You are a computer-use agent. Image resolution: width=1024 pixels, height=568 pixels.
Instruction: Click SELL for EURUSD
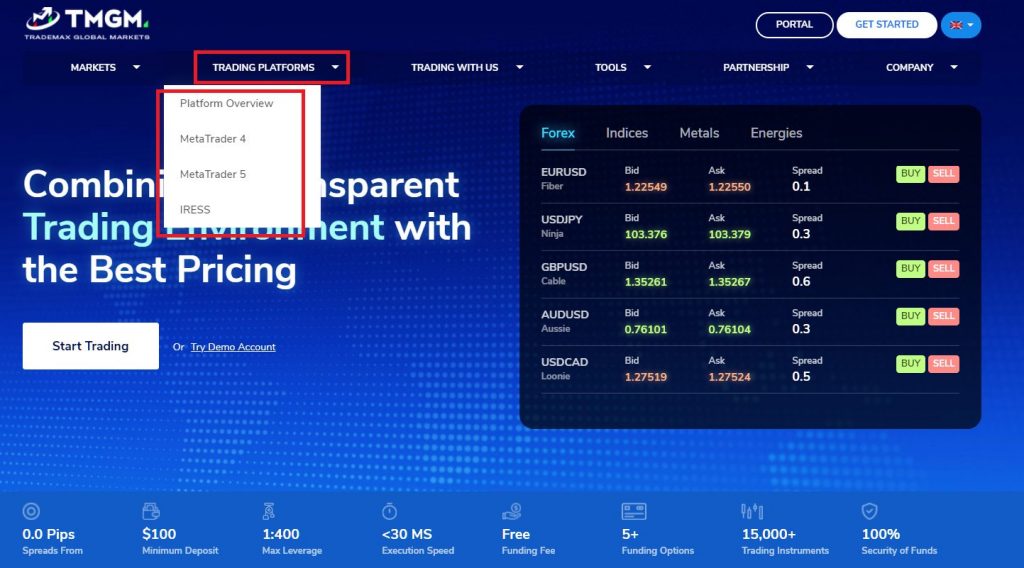pos(943,174)
